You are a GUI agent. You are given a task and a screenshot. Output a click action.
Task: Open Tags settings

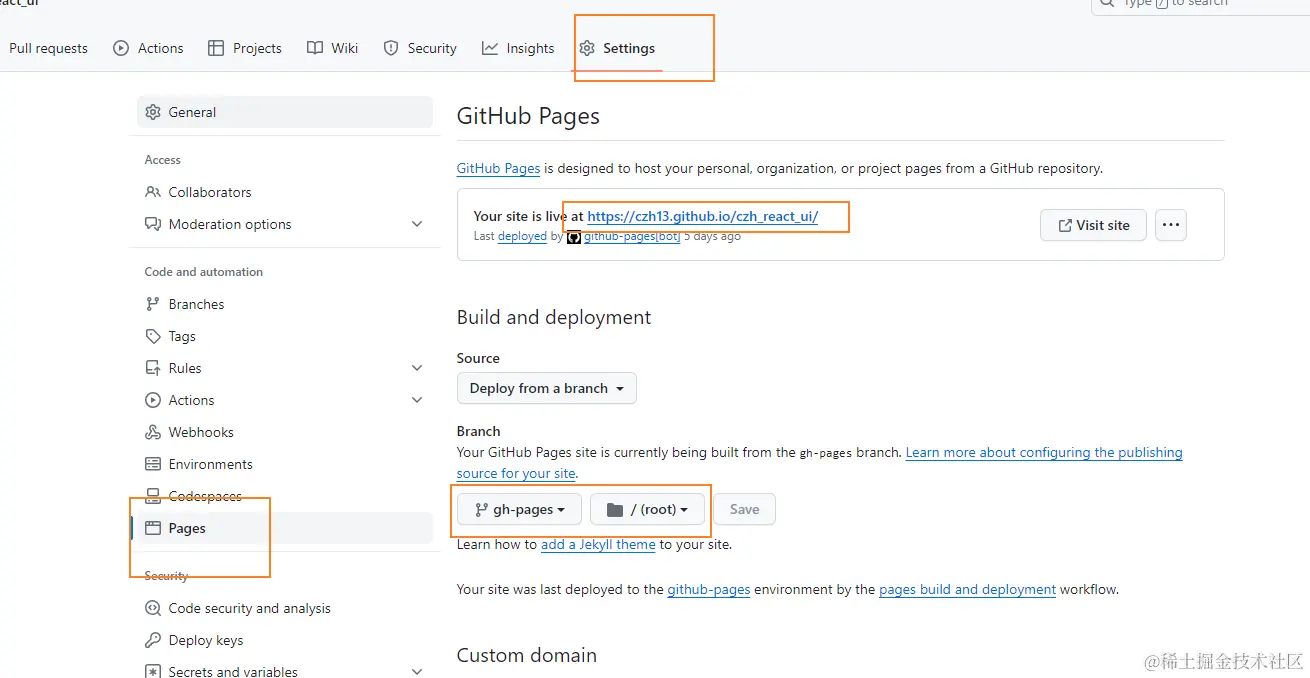click(285, 336)
